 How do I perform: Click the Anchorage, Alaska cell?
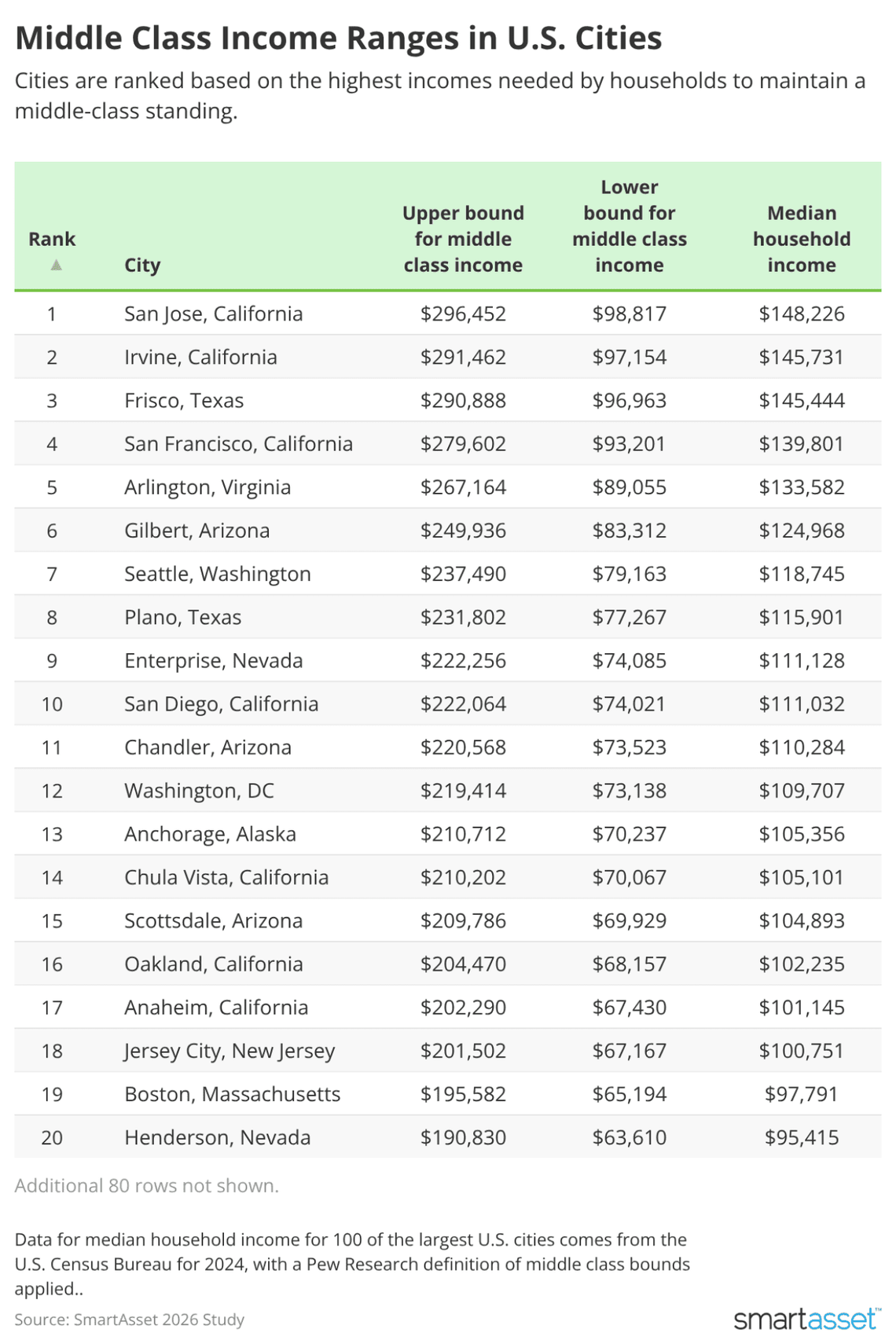pyautogui.click(x=210, y=833)
